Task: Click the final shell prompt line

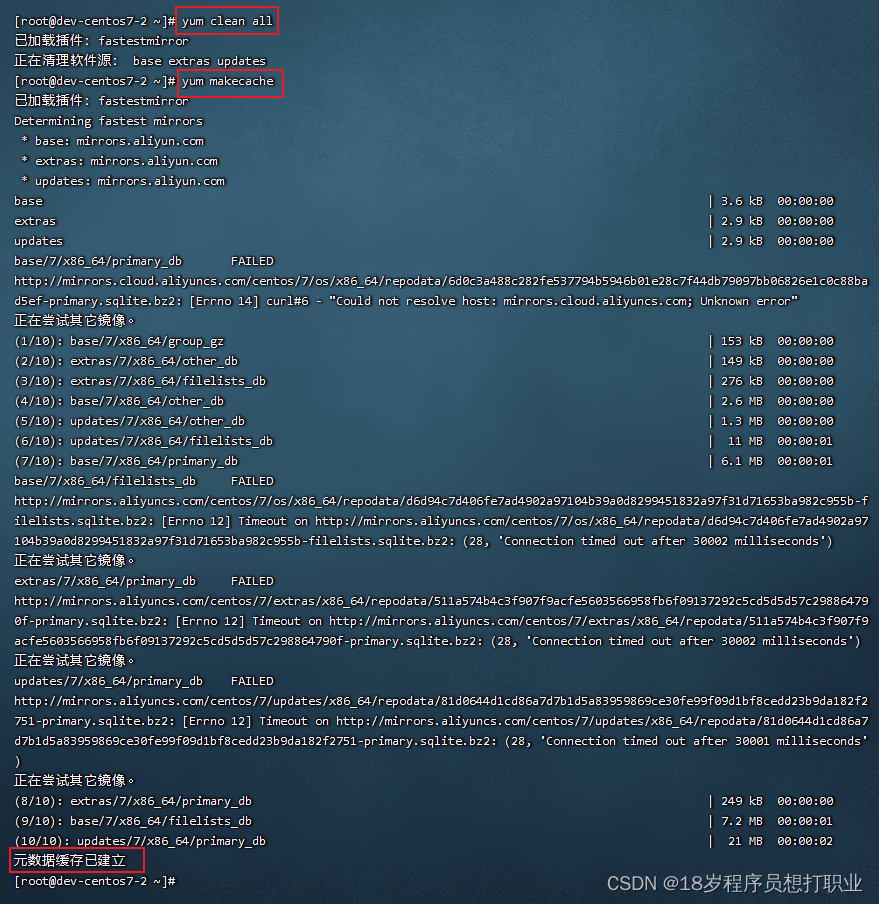Action: point(95,881)
